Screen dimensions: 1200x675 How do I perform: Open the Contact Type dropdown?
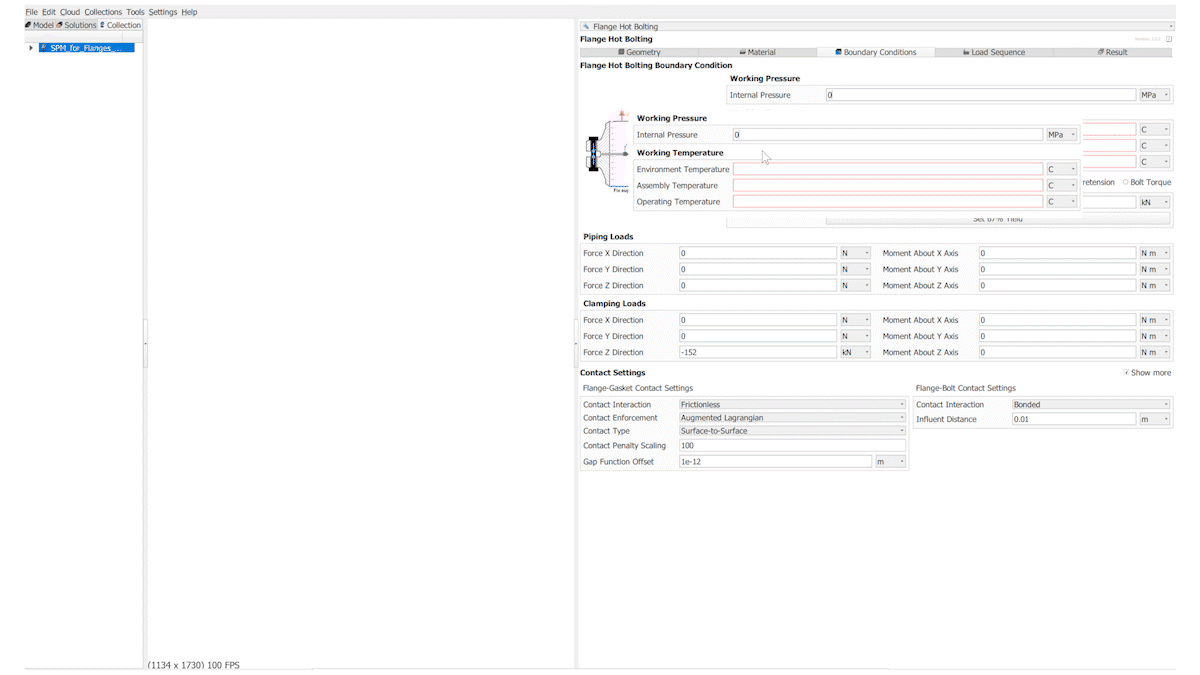(x=792, y=431)
